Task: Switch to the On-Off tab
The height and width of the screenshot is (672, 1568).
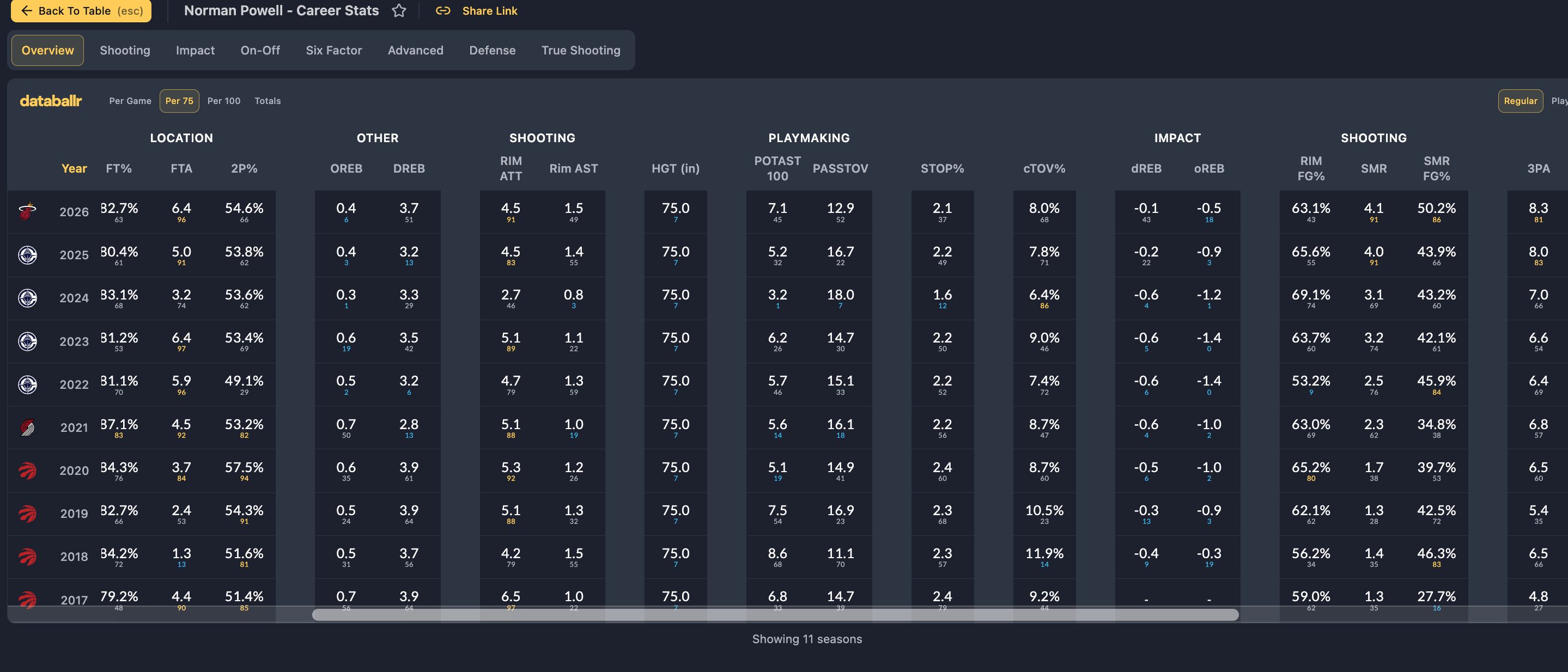Action: click(x=260, y=51)
